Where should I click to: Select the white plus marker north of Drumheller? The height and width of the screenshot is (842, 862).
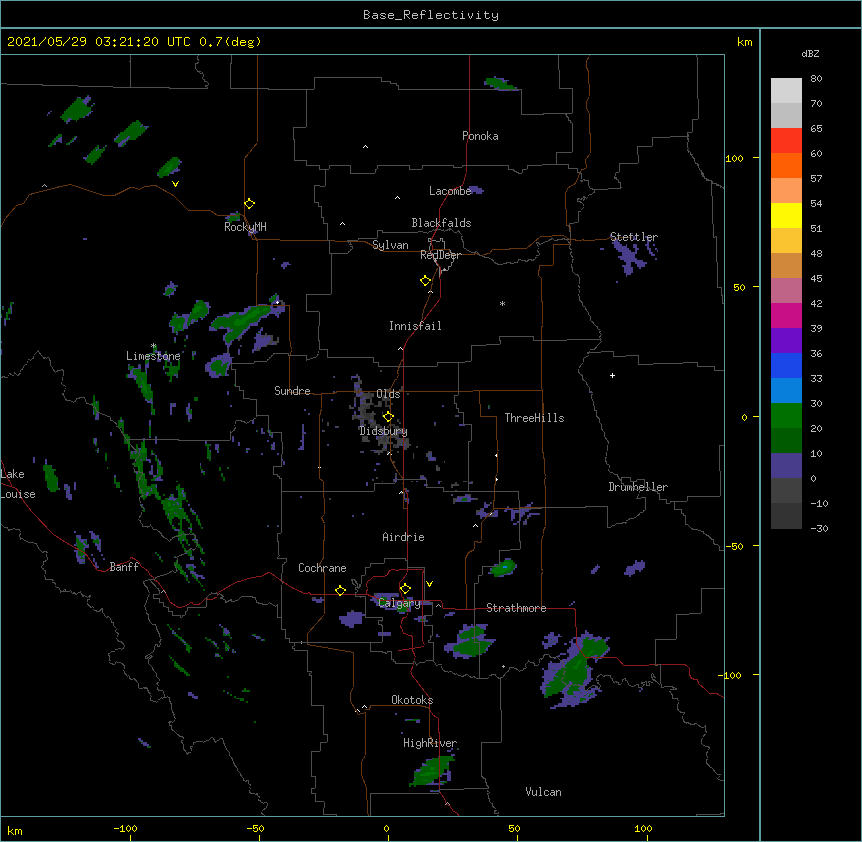coord(612,375)
